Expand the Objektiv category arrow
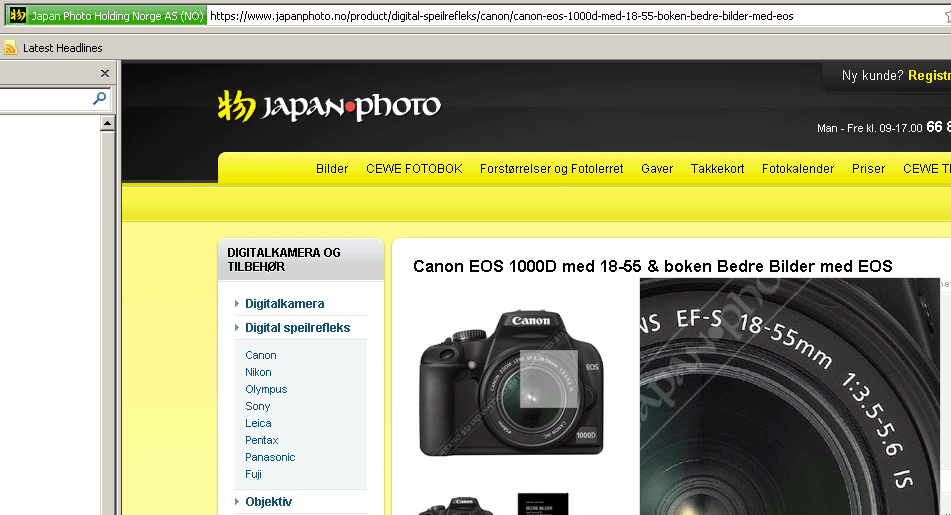951x515 pixels. (237, 501)
